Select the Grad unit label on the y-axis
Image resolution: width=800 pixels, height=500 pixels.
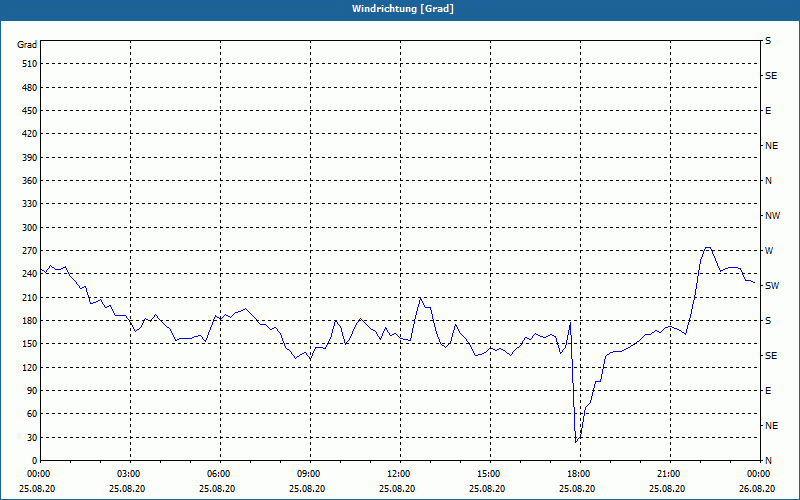click(x=27, y=45)
